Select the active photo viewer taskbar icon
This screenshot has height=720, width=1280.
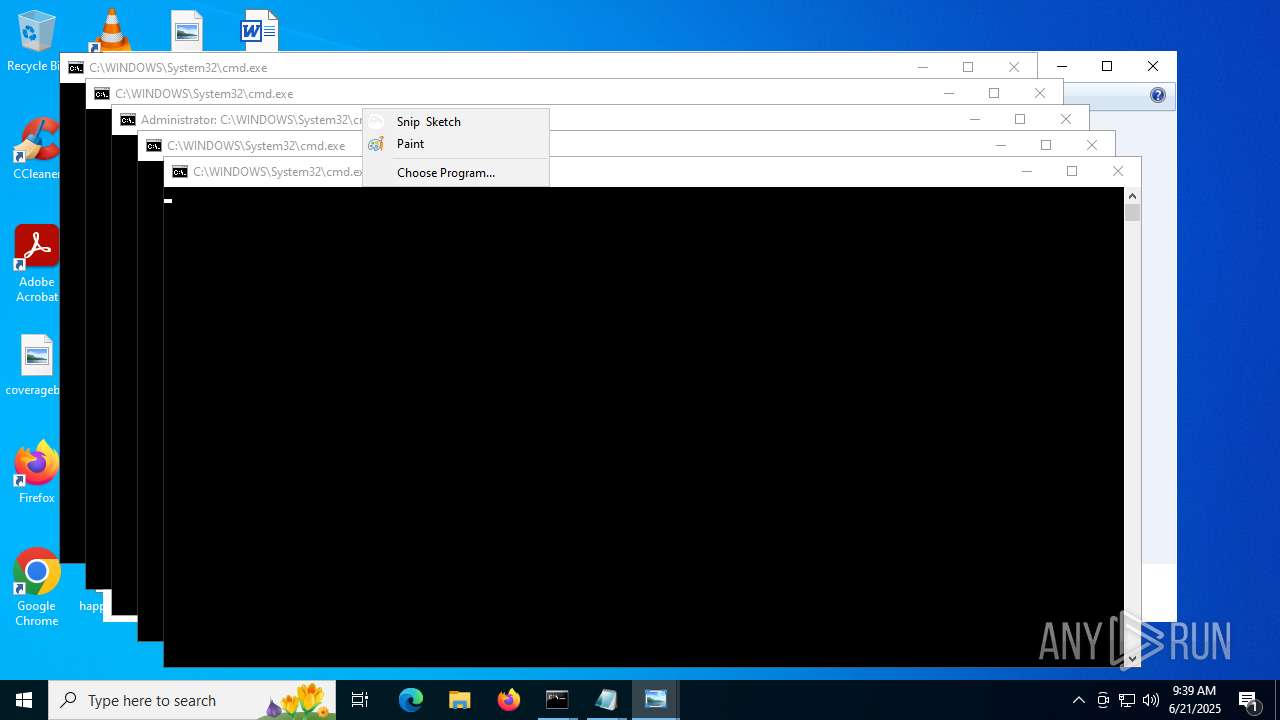coord(655,700)
